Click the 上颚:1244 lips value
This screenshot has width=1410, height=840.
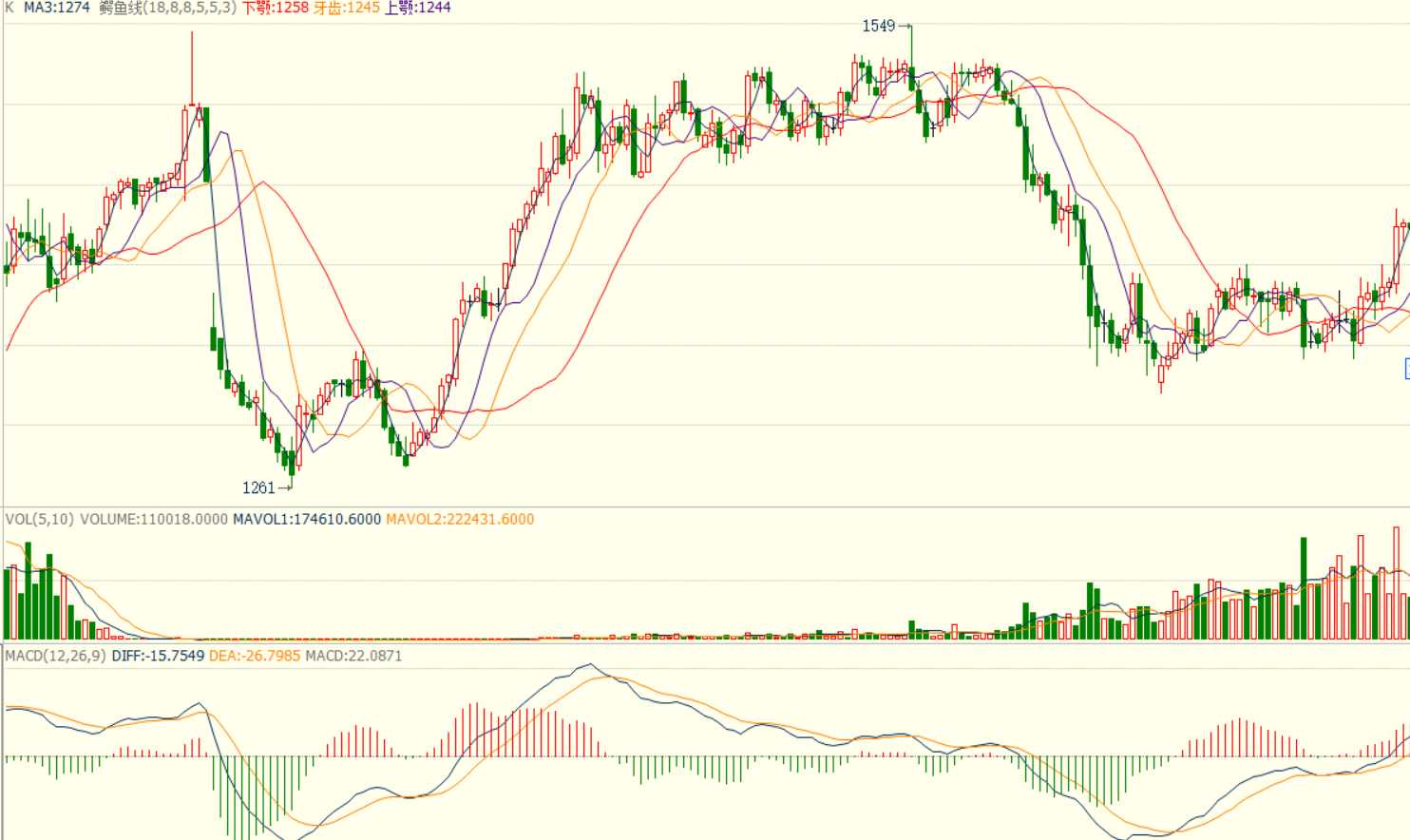pyautogui.click(x=418, y=8)
